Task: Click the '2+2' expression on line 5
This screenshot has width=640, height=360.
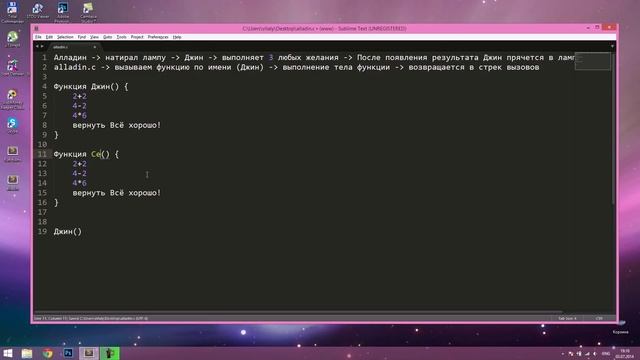Action: (x=80, y=96)
